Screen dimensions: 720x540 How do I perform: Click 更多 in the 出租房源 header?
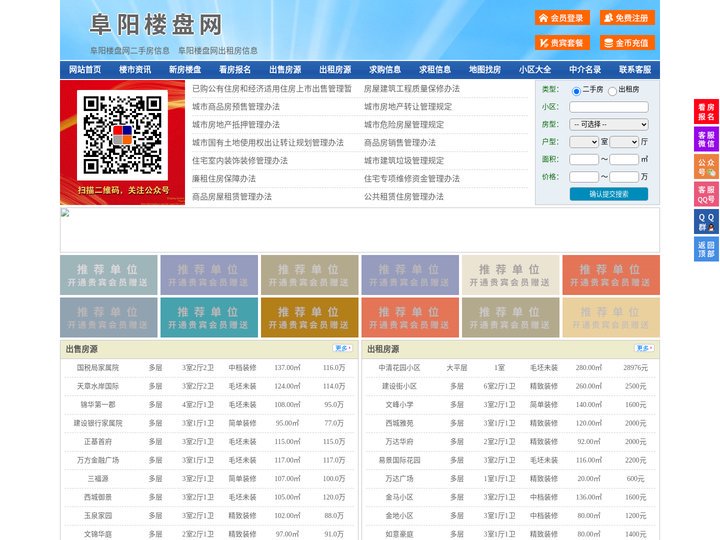click(x=644, y=349)
